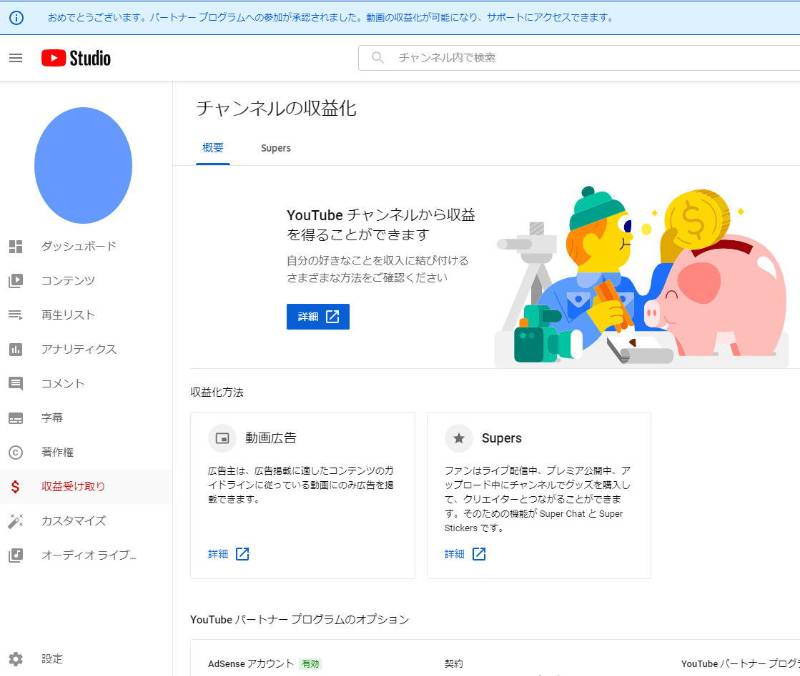Click the Settings gear icon
Image resolution: width=800 pixels, height=676 pixels.
coord(16,659)
